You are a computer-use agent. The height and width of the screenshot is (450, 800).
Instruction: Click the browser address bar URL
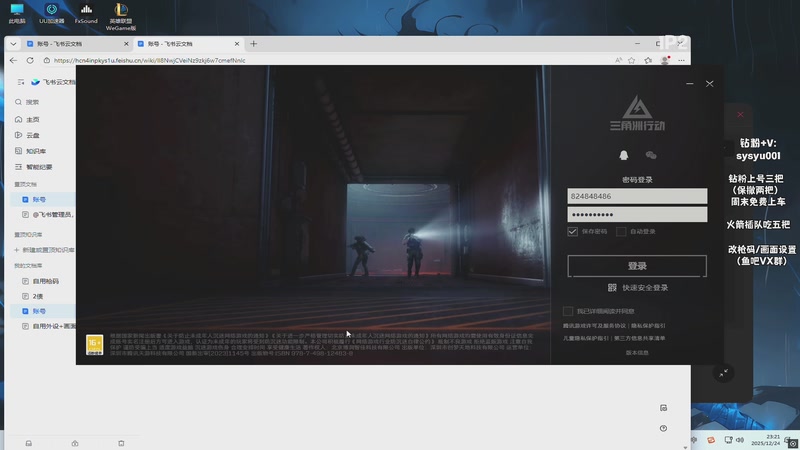tap(149, 60)
